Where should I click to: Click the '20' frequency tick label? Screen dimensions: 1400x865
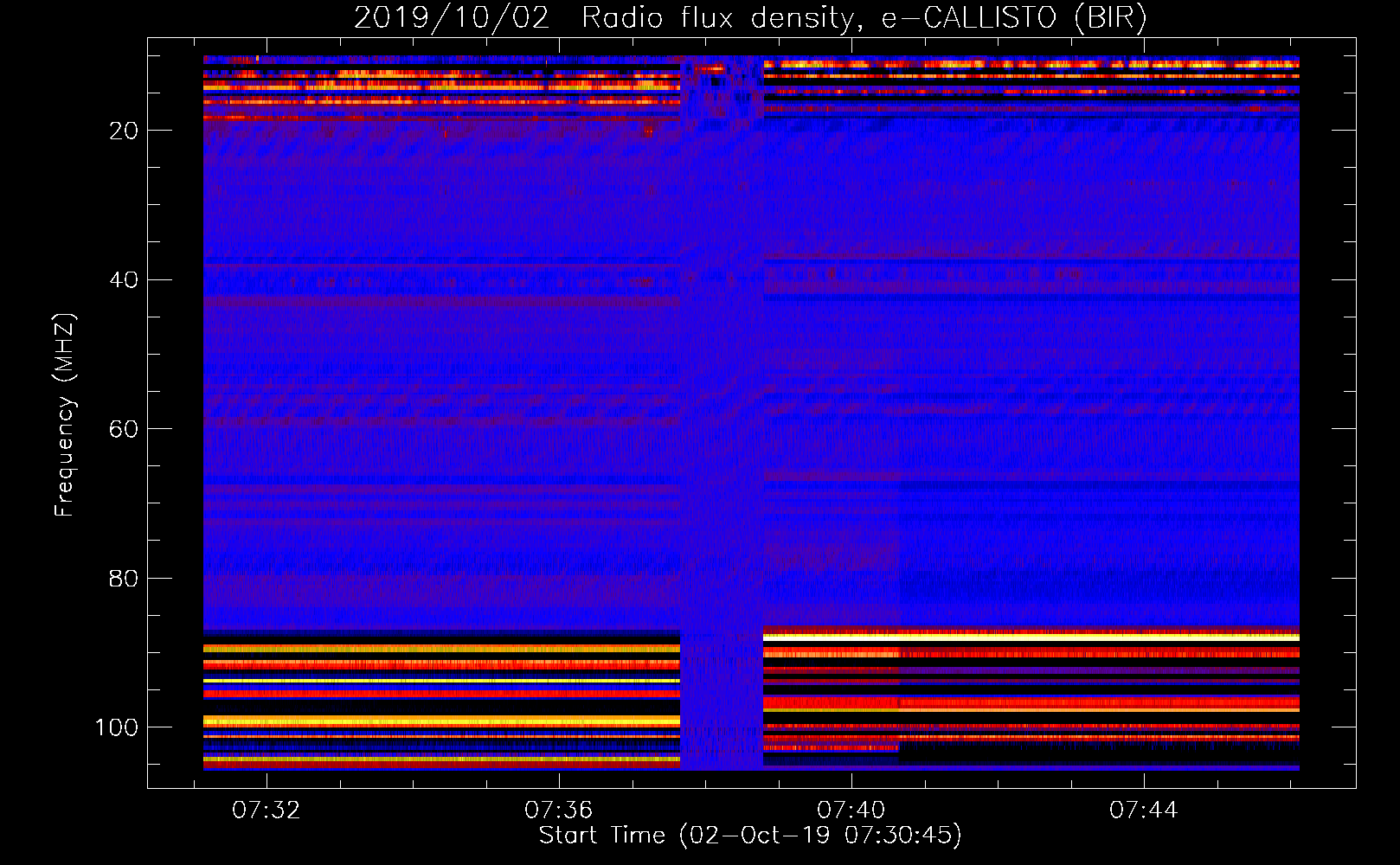tap(123, 131)
